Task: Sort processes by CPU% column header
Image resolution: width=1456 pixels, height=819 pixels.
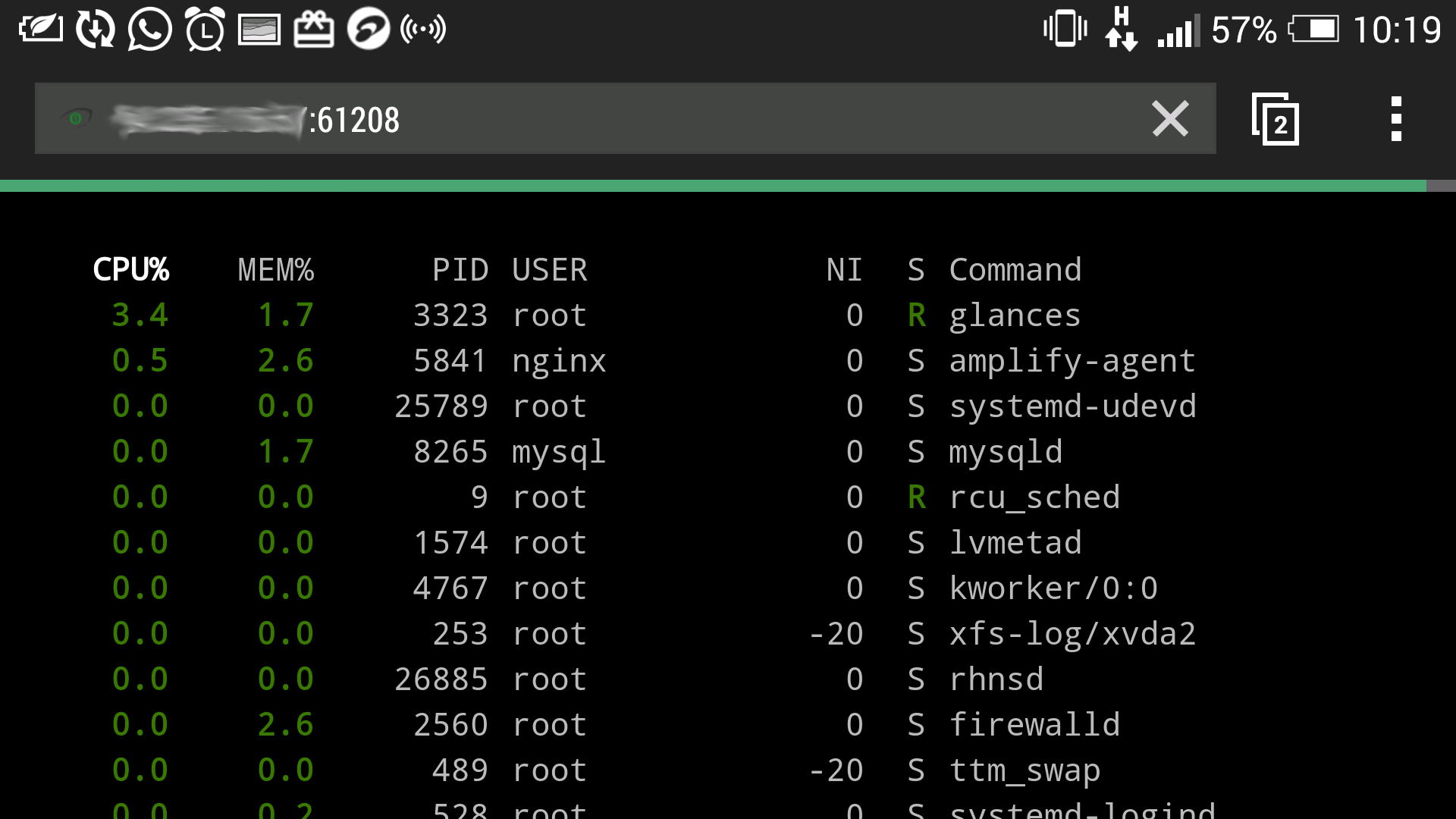Action: coord(131,270)
